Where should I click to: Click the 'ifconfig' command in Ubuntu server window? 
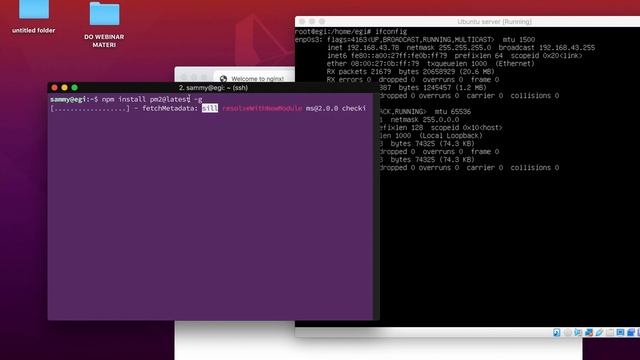point(391,31)
